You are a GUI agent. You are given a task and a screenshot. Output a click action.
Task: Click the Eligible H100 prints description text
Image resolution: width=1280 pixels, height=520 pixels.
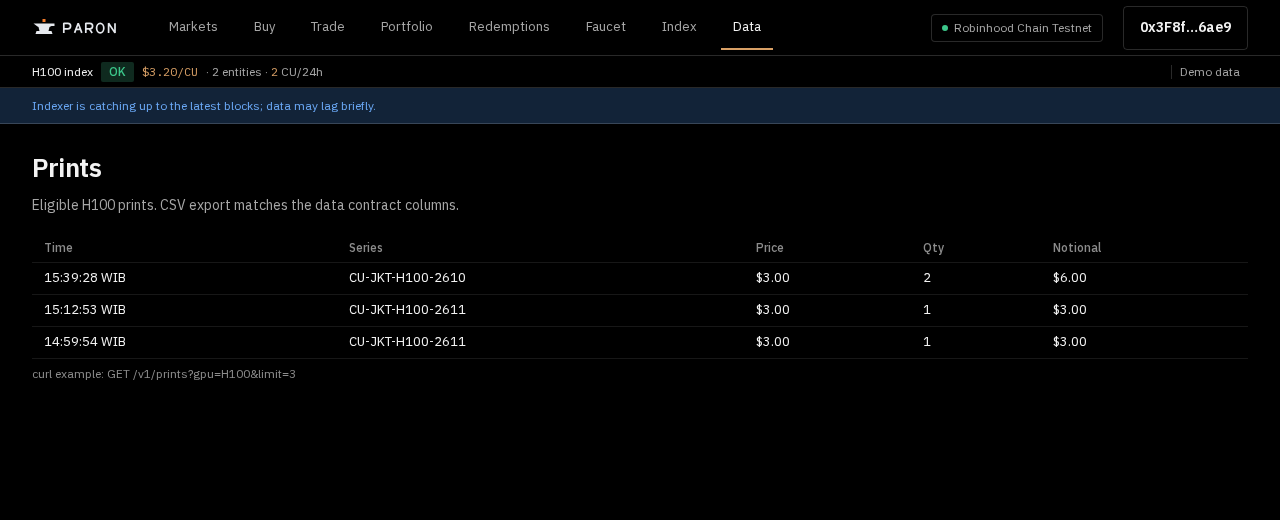click(x=245, y=205)
